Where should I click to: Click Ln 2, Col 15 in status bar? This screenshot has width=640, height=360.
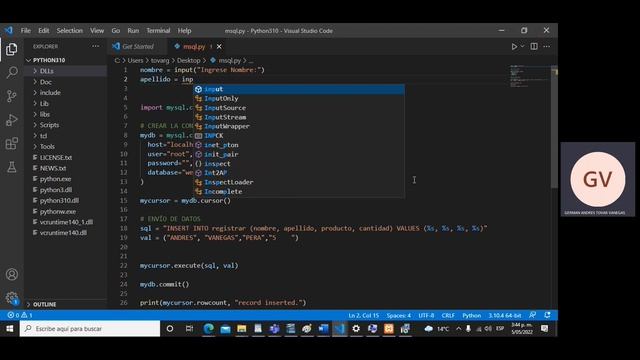[x=363, y=315]
